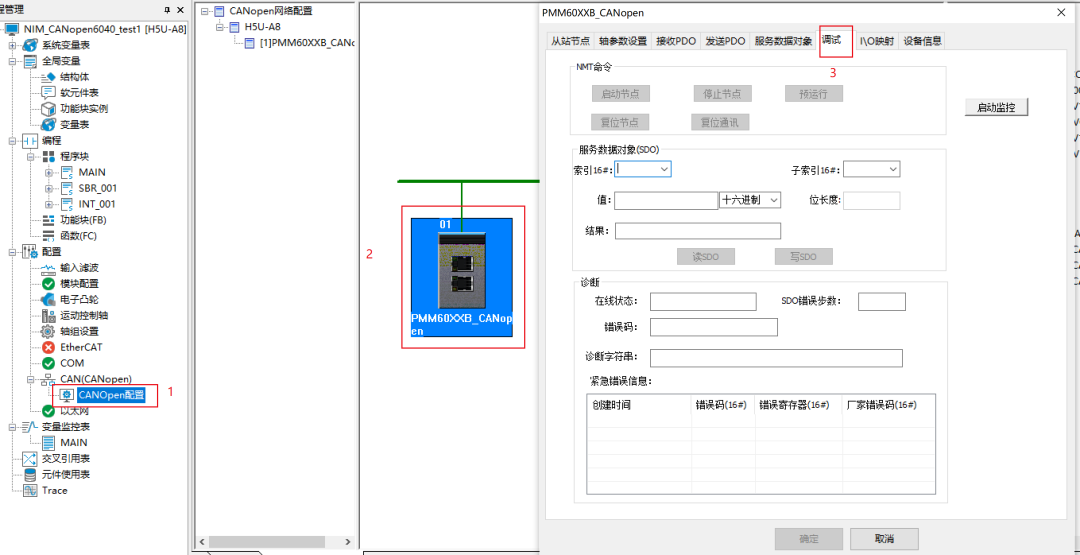Image resolution: width=1080 pixels, height=555 pixels.
Task: Switch to the 轴参数设置 tab
Action: [x=623, y=41]
